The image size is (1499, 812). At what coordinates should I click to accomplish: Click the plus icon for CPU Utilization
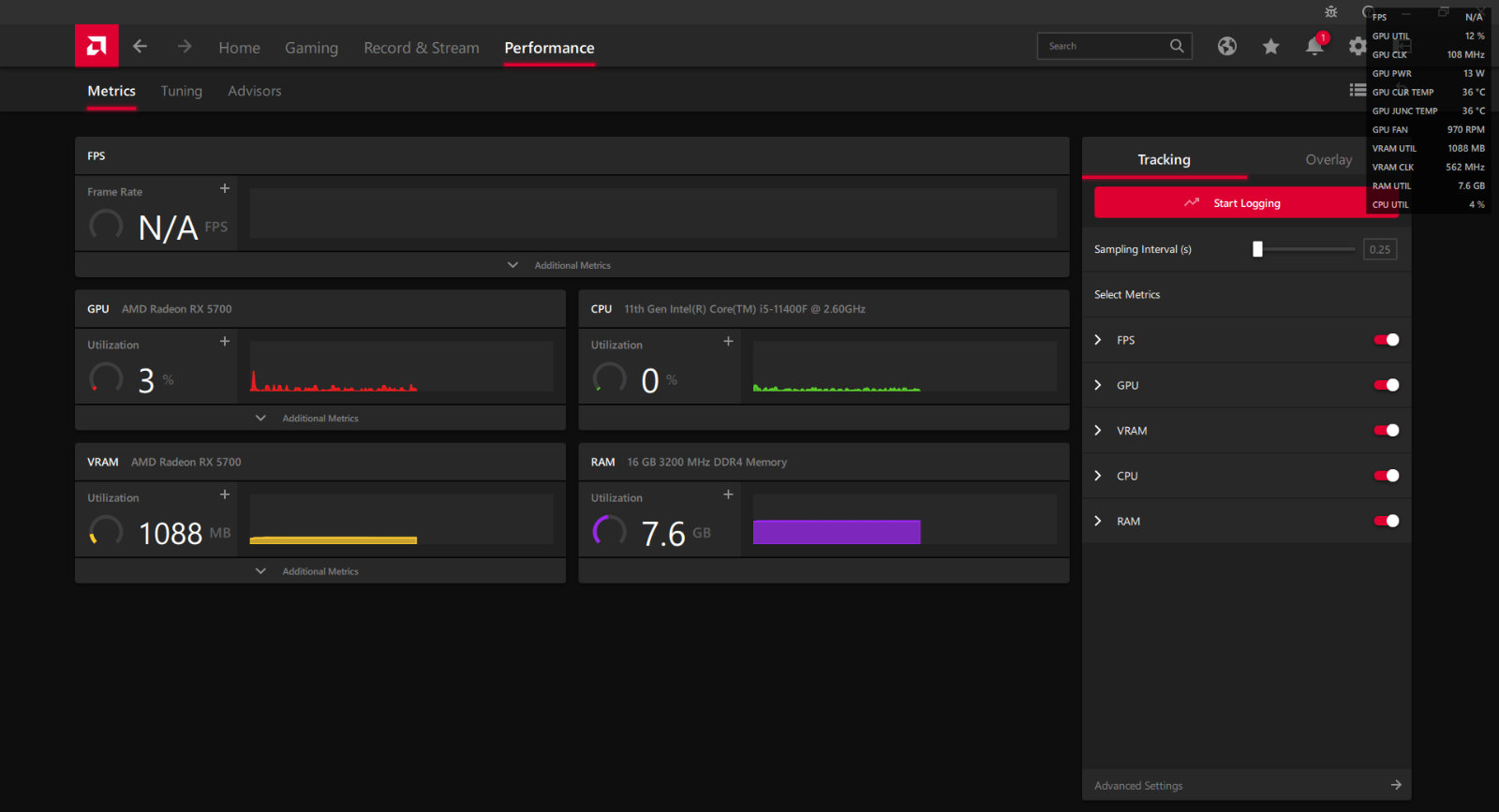click(728, 342)
